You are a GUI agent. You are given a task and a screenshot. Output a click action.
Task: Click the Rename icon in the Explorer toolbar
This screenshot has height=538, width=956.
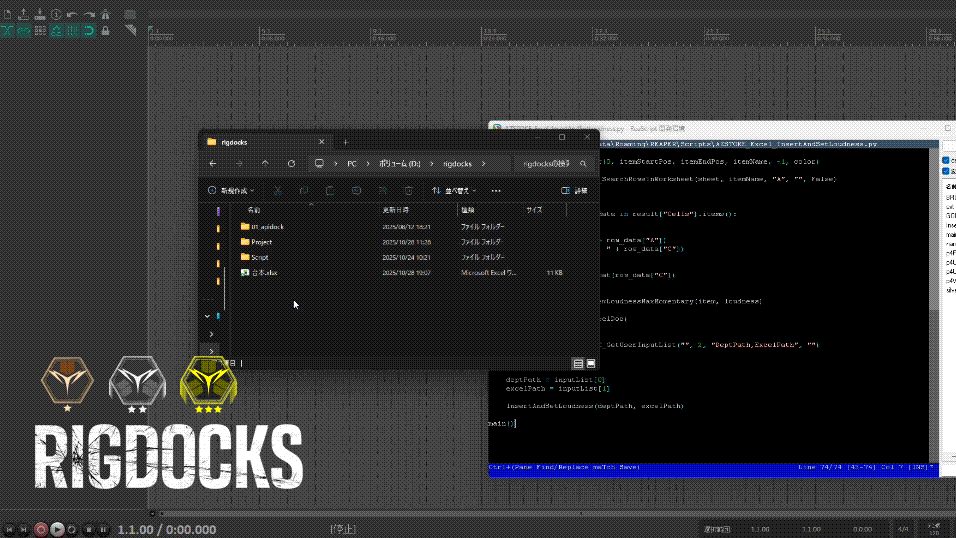[356, 191]
